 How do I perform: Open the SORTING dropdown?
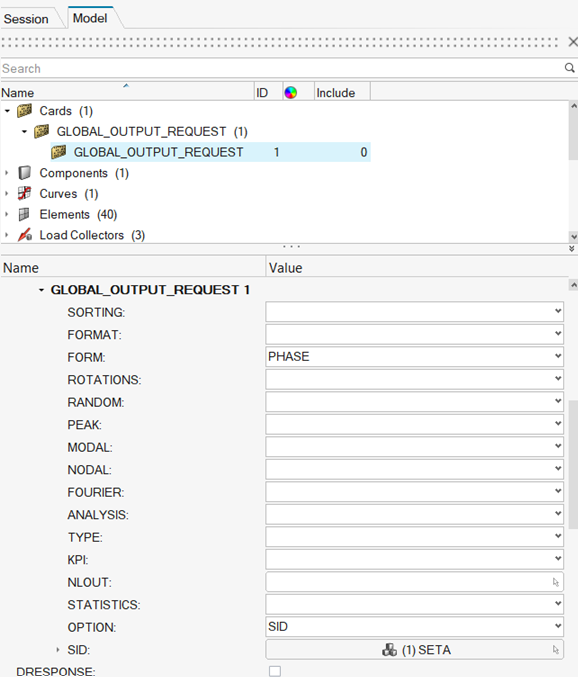414,312
